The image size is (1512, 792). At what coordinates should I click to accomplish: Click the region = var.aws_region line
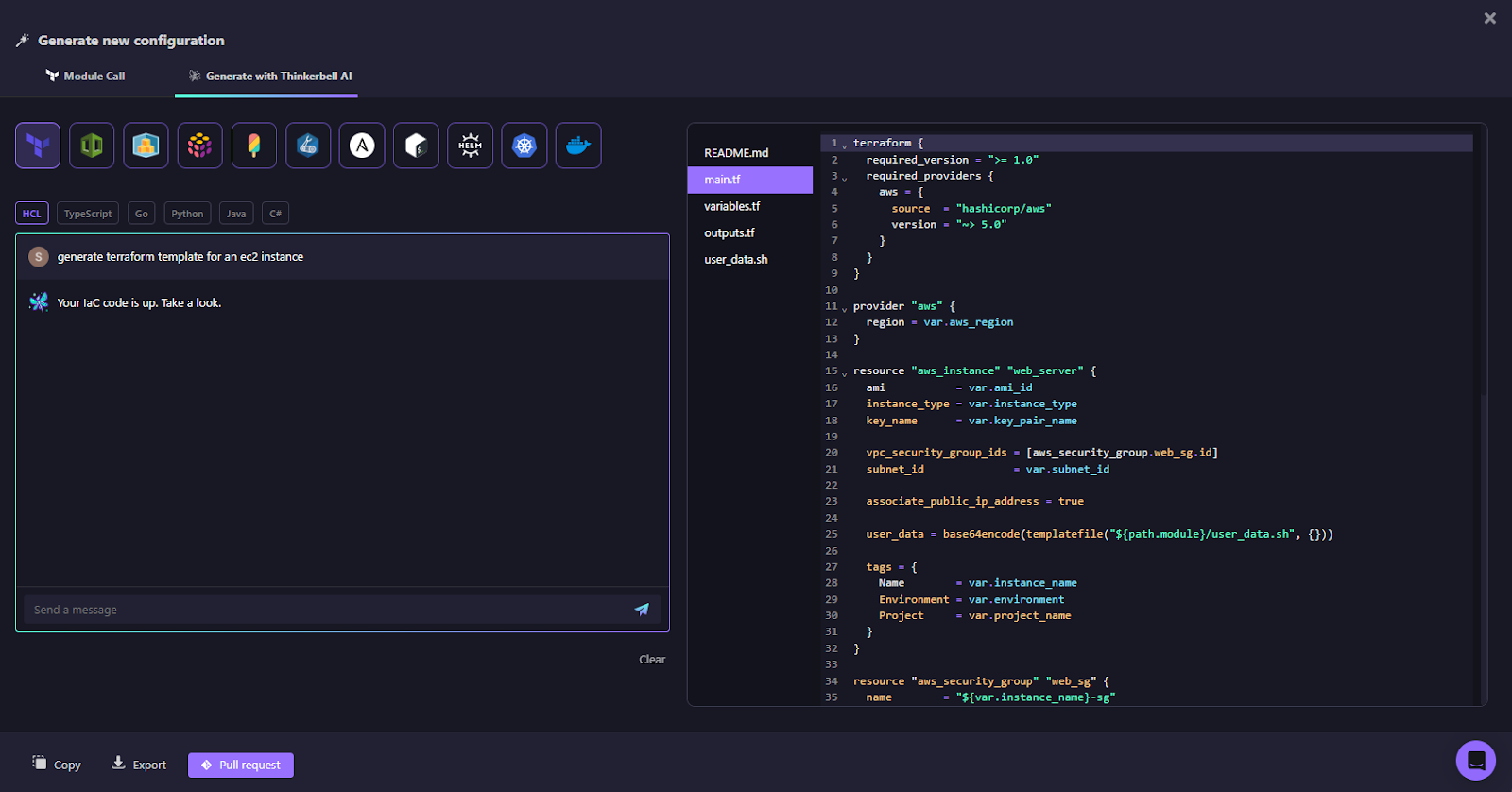pyautogui.click(x=939, y=322)
